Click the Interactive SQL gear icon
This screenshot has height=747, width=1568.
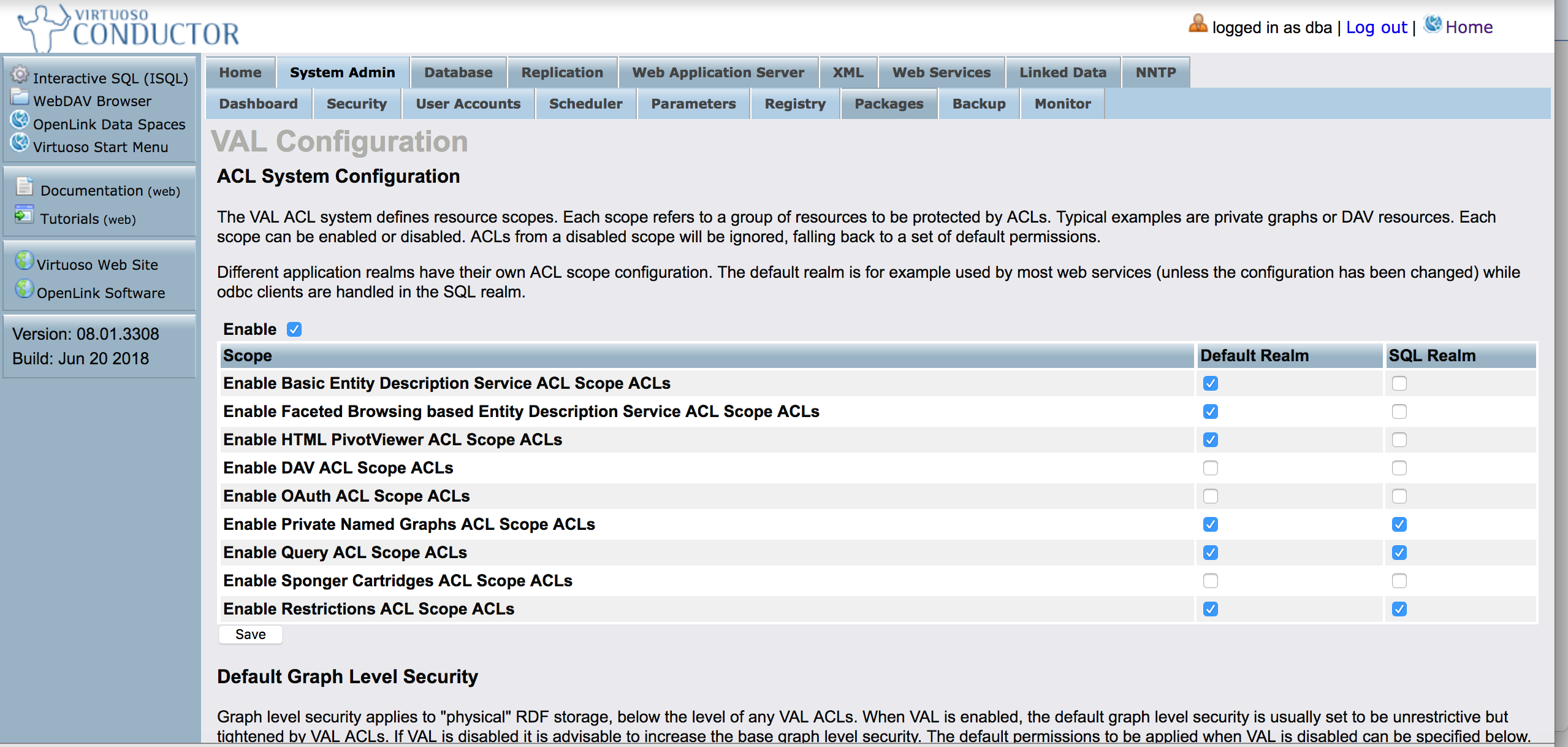pos(20,75)
